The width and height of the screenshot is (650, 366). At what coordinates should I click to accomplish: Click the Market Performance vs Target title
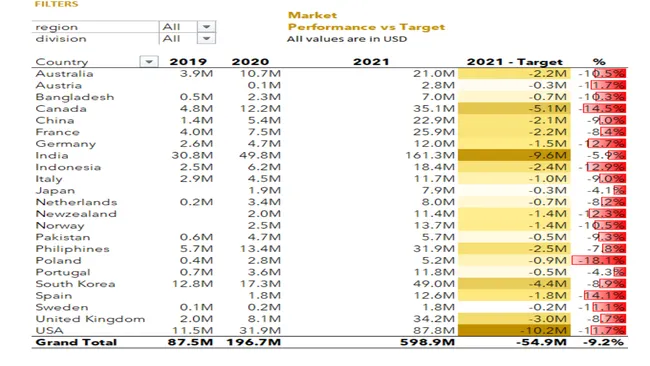[366, 21]
